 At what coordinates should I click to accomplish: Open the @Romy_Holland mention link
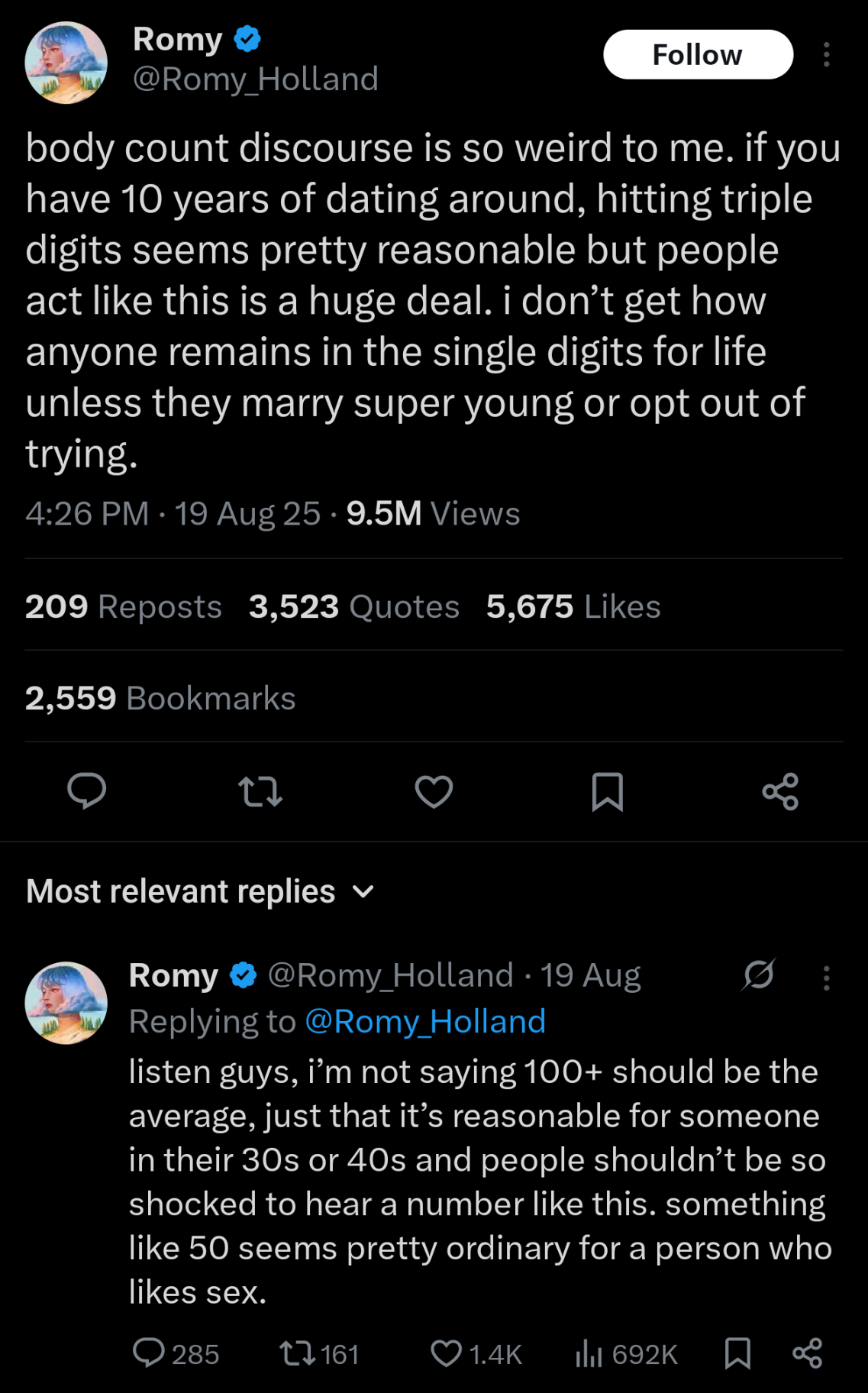pyautogui.click(x=425, y=1022)
